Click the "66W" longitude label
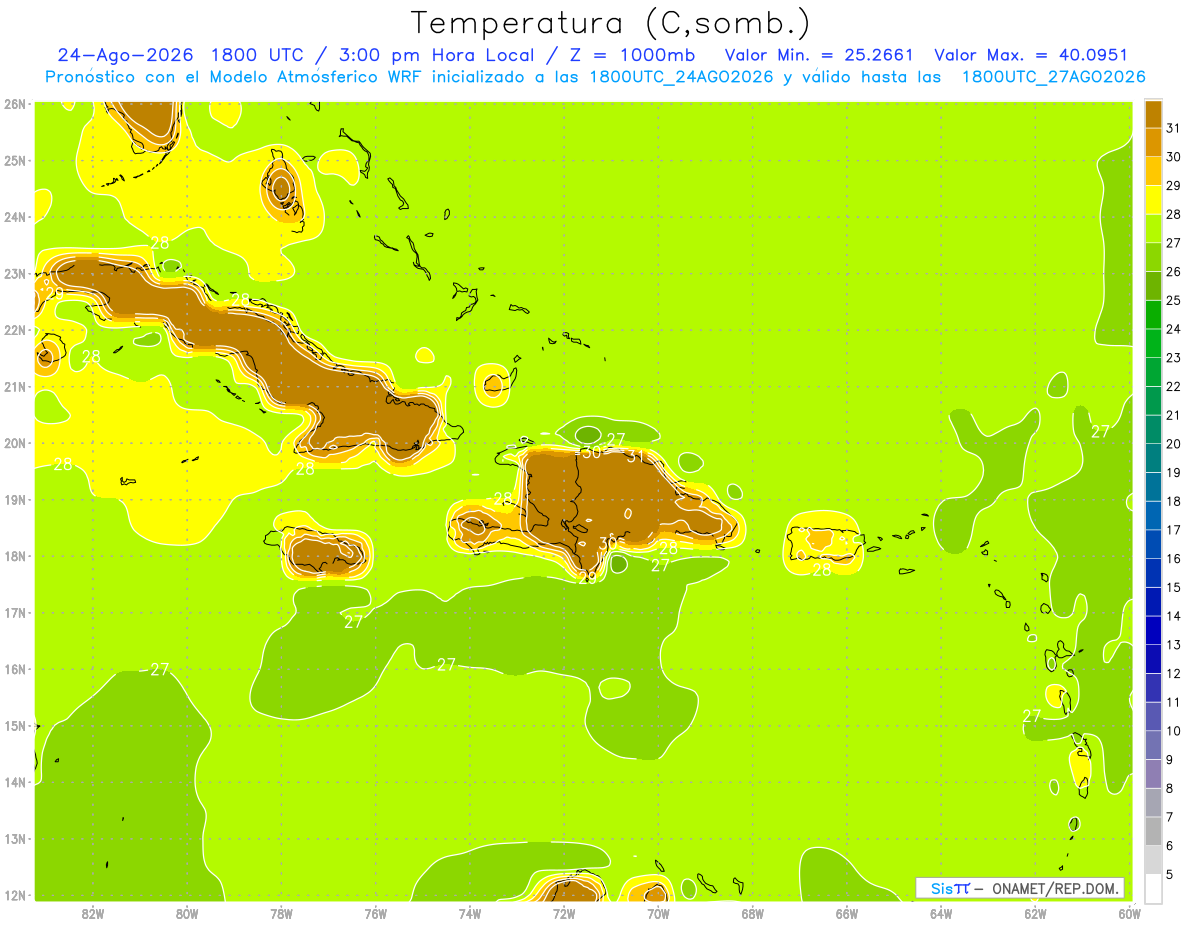The width and height of the screenshot is (1200, 927). [x=847, y=913]
